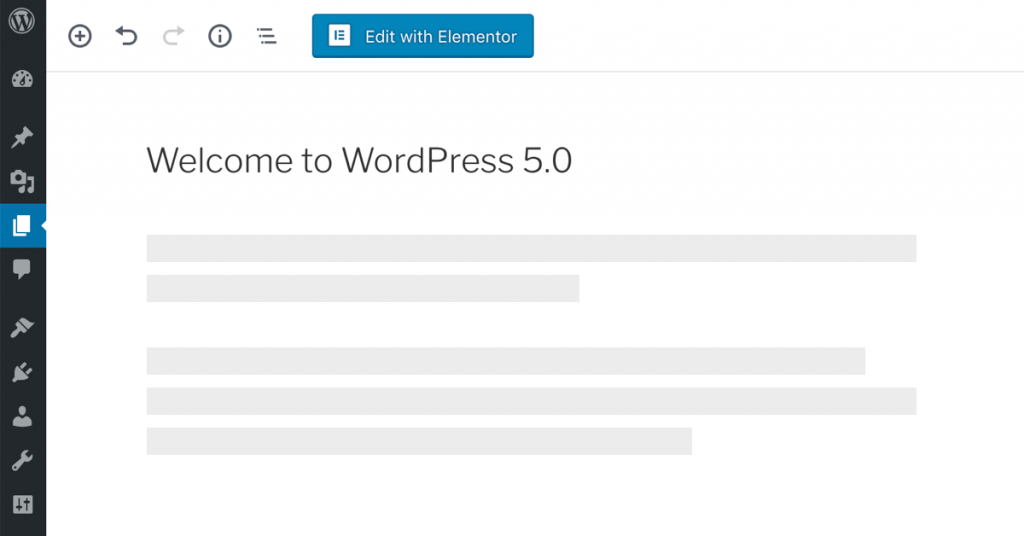Open Appearance via the paintbrush icon
Image resolution: width=1024 pixels, height=536 pixels.
click(22, 327)
